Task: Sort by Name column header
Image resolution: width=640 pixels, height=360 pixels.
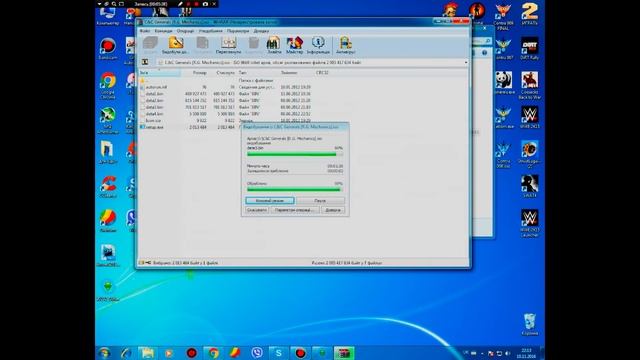Action: click(159, 73)
